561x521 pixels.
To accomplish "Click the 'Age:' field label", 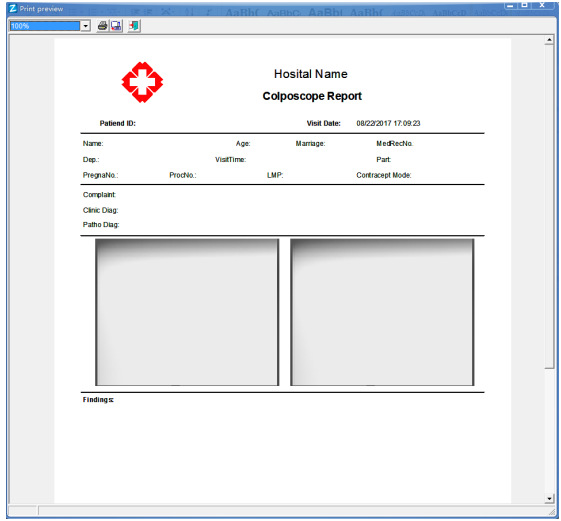I will (243, 143).
